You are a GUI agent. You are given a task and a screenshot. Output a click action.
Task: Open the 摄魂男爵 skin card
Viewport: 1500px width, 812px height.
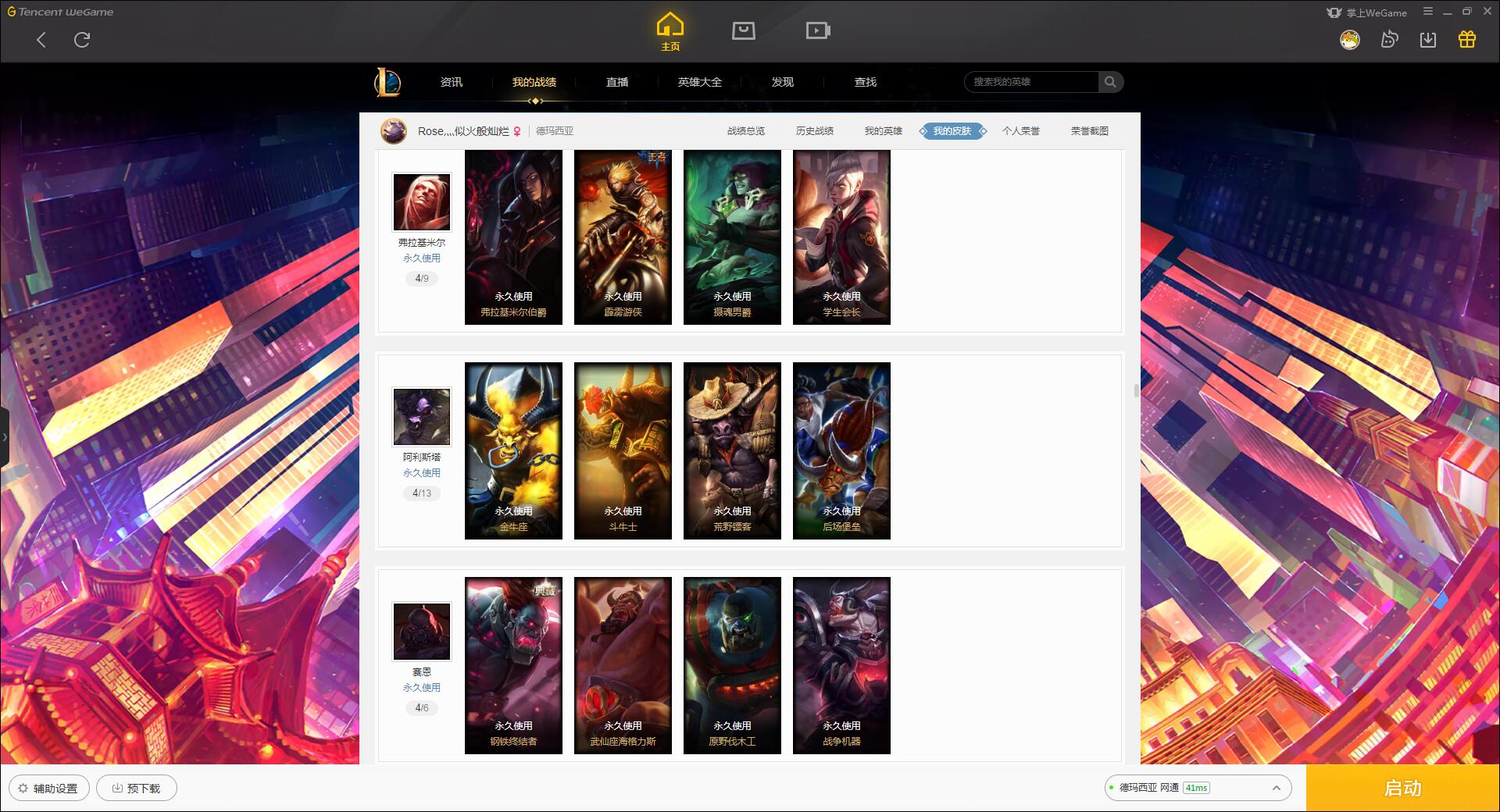pyautogui.click(x=732, y=237)
